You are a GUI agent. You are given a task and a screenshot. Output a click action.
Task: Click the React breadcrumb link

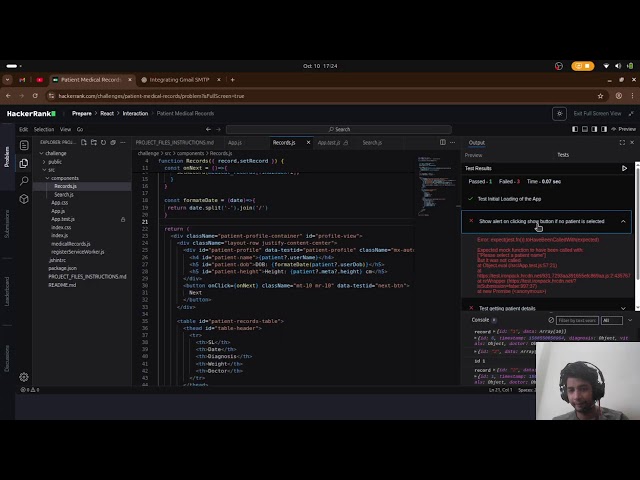point(107,113)
